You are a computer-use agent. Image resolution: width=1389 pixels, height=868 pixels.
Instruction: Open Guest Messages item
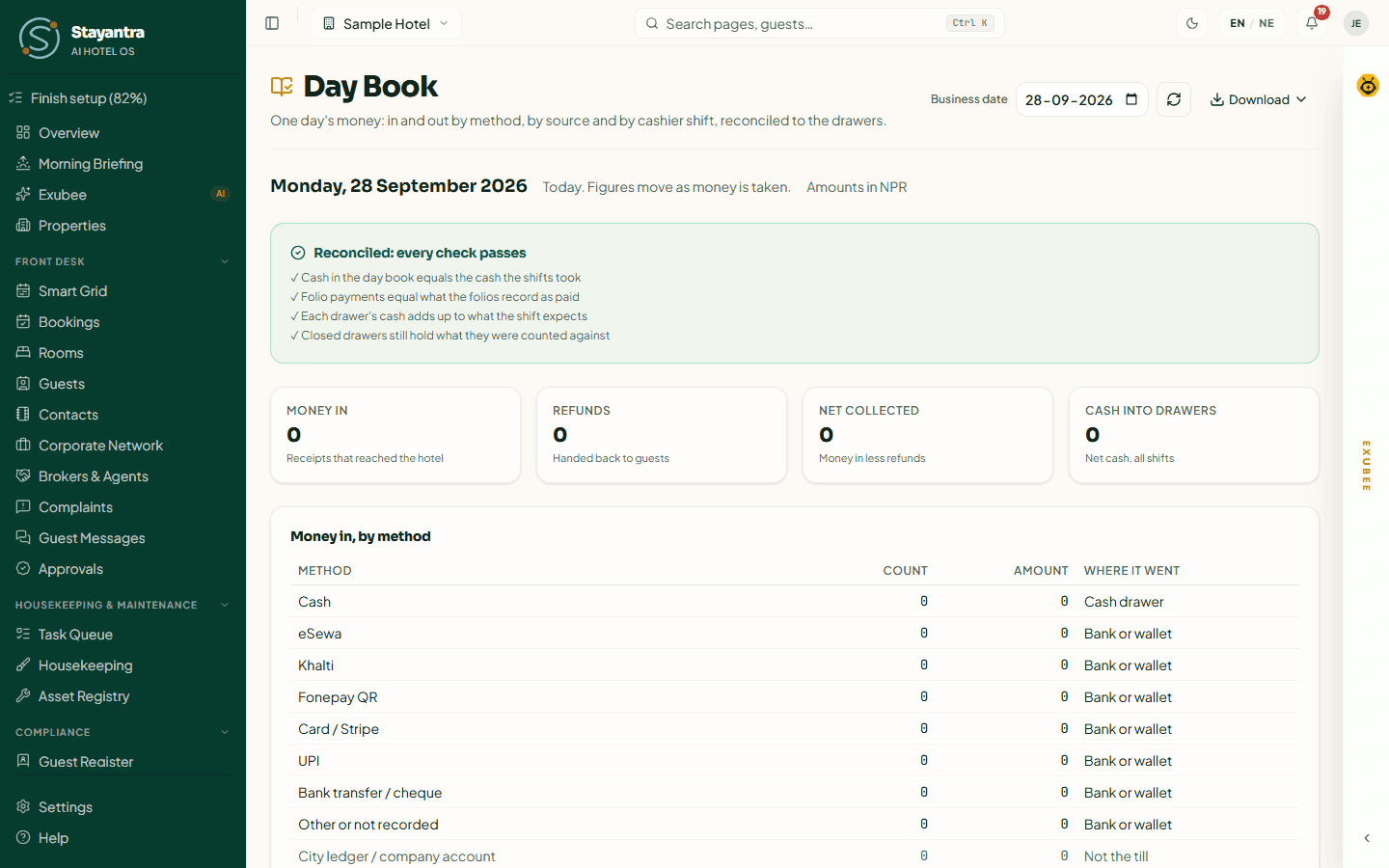coord(123,538)
